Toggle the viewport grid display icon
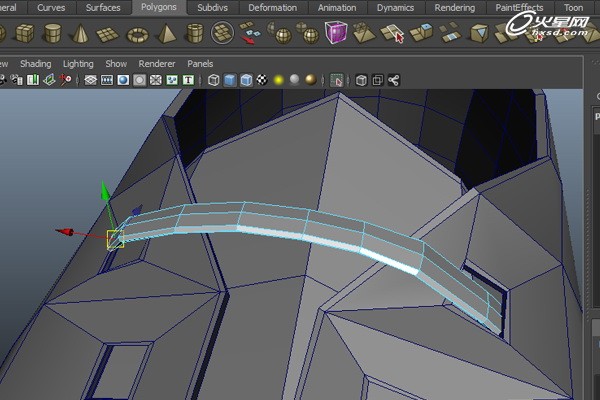 click(x=91, y=80)
